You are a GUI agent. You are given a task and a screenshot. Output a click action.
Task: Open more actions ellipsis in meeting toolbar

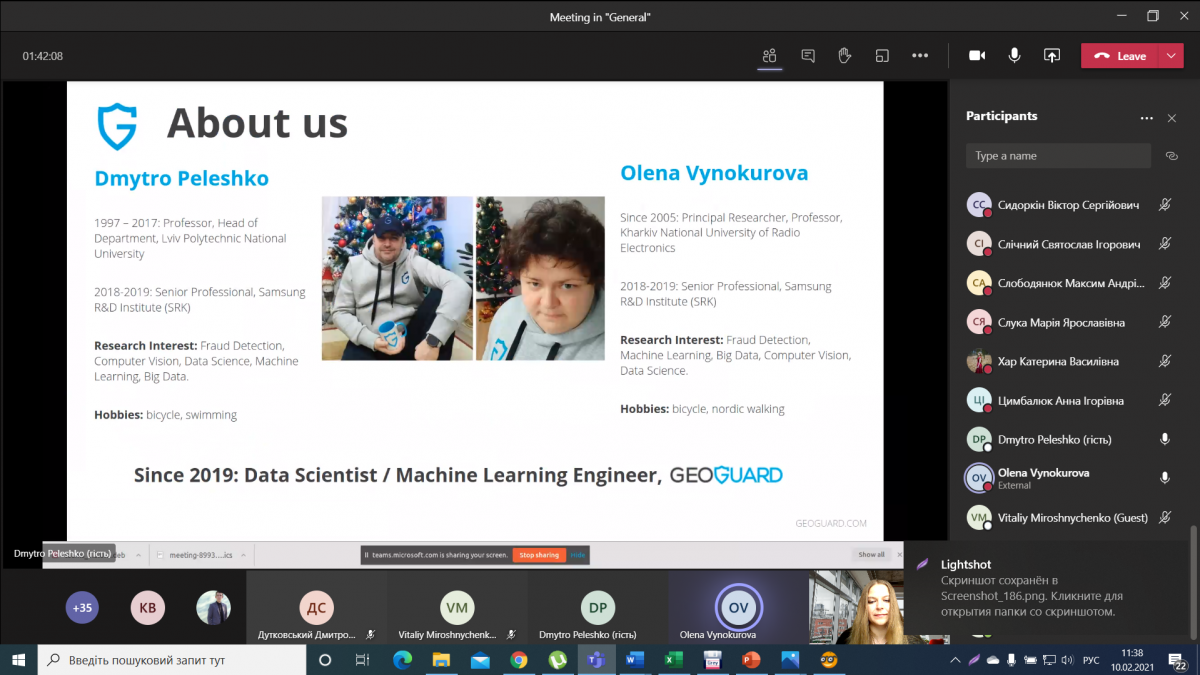[920, 56]
